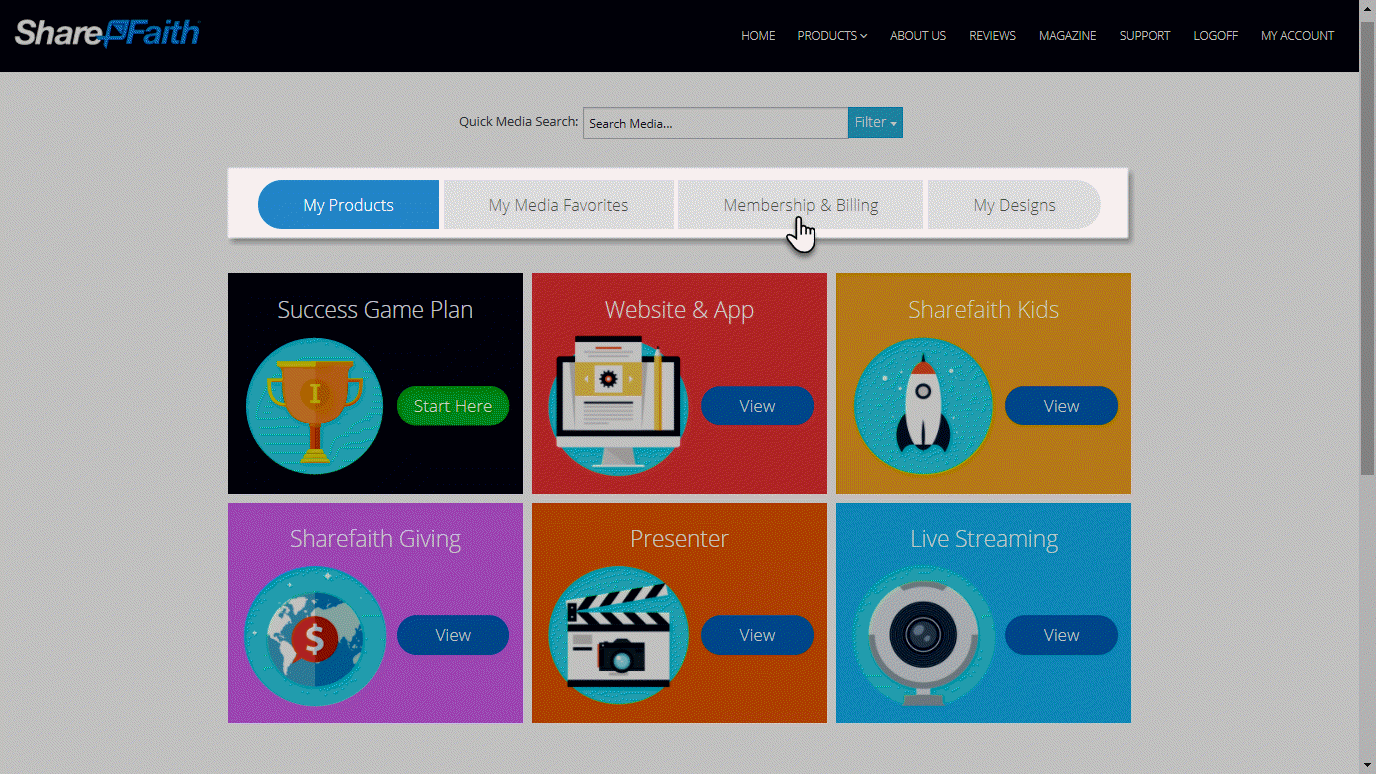
Task: Expand the PRODUCTS menu
Action: 832,36
